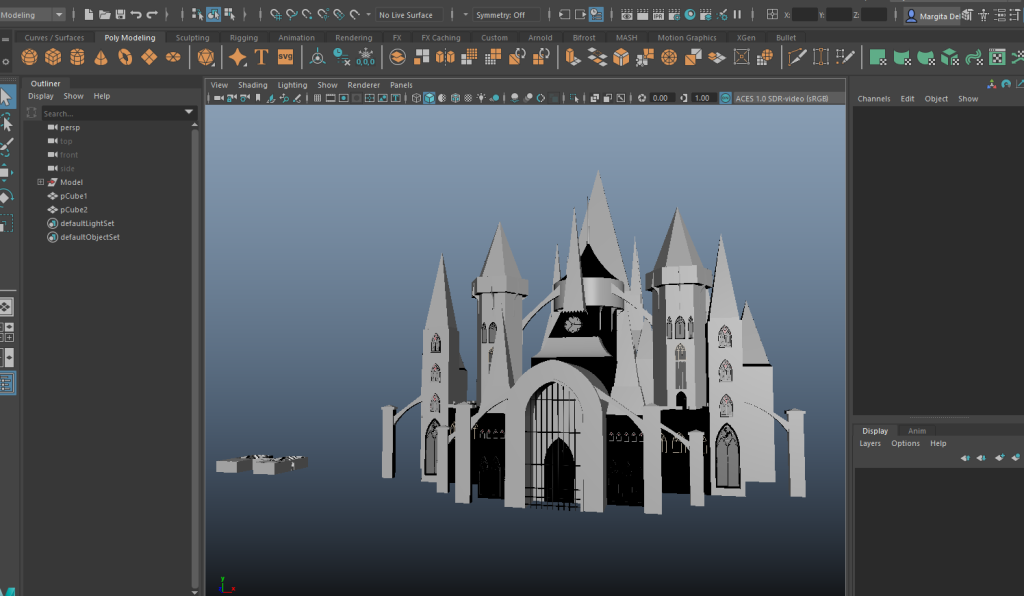The image size is (1024, 596).
Task: Toggle select by component type mode
Action: [229, 14]
